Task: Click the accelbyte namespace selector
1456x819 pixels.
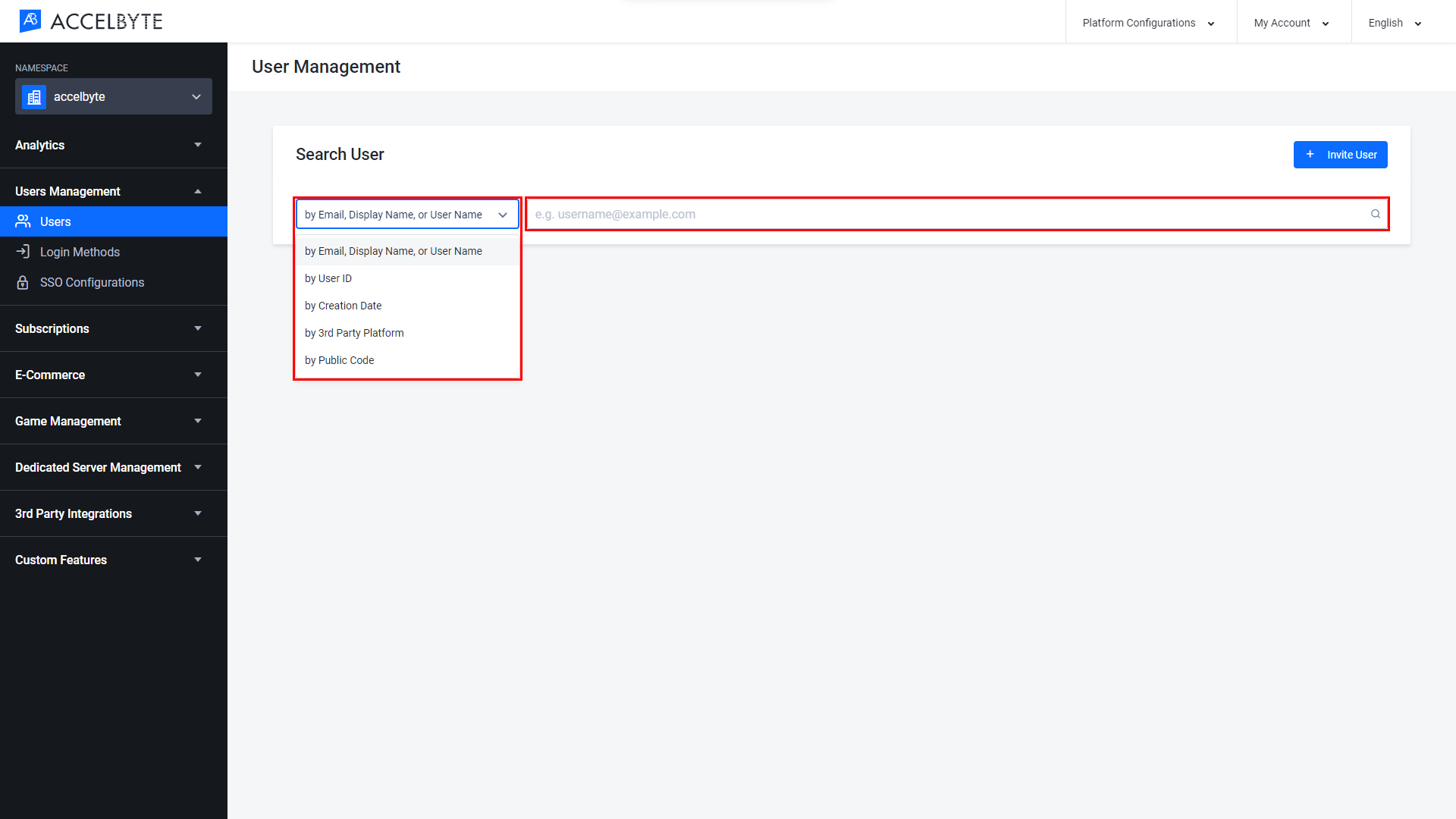Action: pyautogui.click(x=113, y=97)
